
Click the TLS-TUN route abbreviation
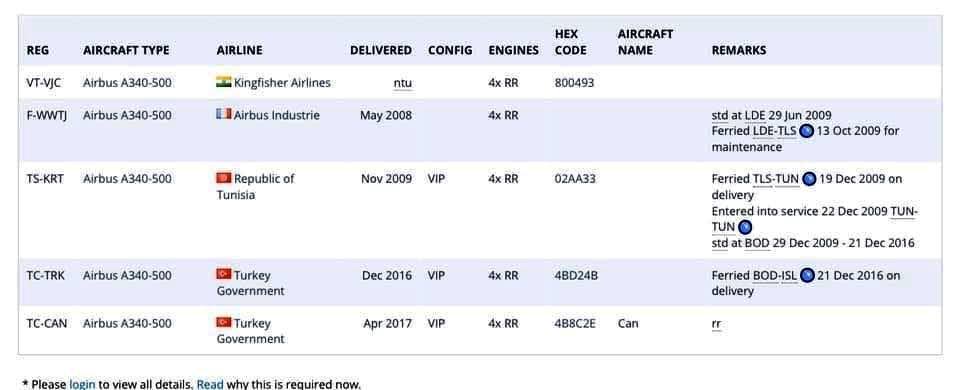point(776,179)
